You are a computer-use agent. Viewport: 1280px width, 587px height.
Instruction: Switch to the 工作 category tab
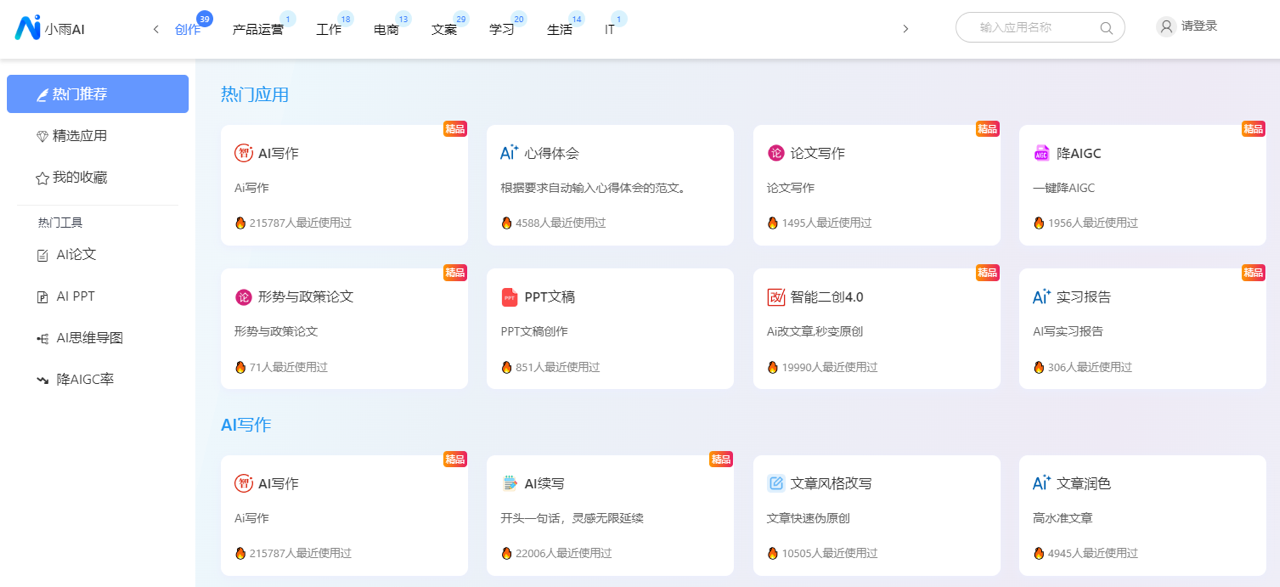(x=329, y=29)
